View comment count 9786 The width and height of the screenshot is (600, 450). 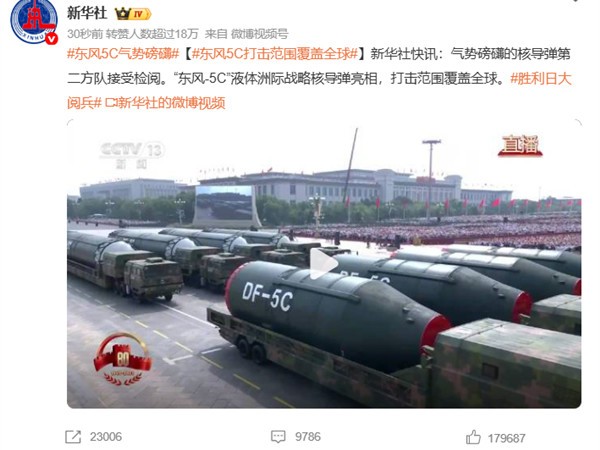tap(308, 437)
